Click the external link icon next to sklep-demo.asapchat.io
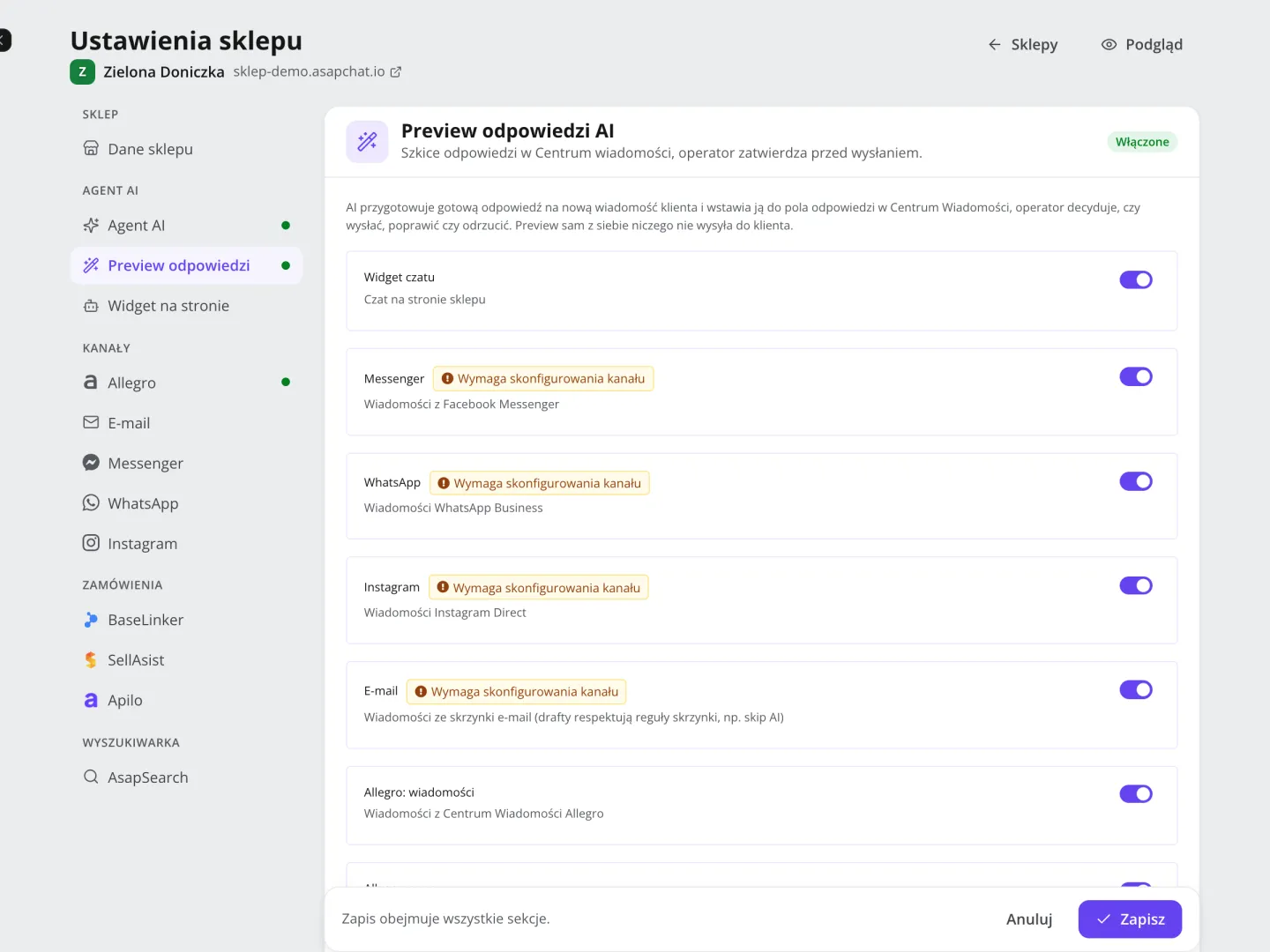The height and width of the screenshot is (952, 1270). [x=396, y=72]
